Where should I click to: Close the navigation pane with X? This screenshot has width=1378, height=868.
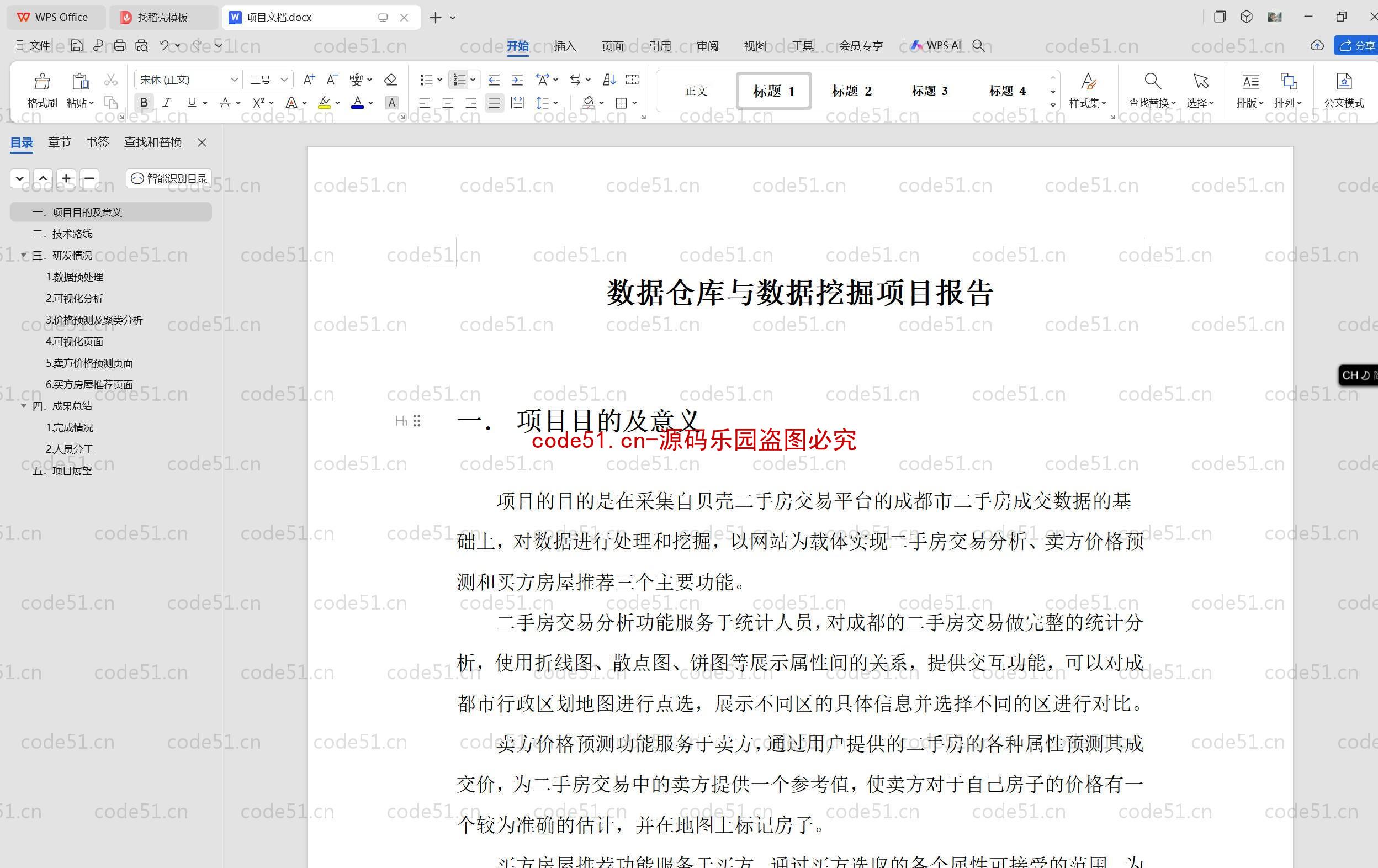(202, 142)
